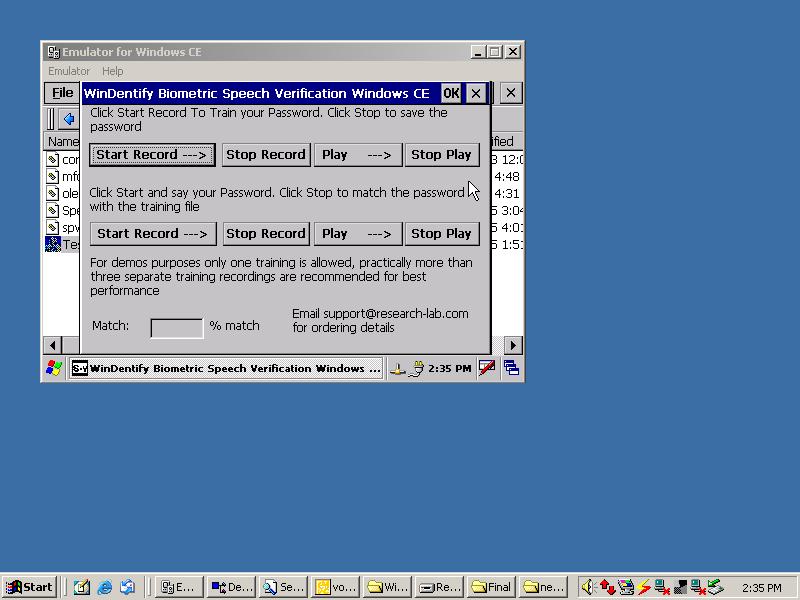Close the WinDentify dialog with its X button

[x=476, y=93]
